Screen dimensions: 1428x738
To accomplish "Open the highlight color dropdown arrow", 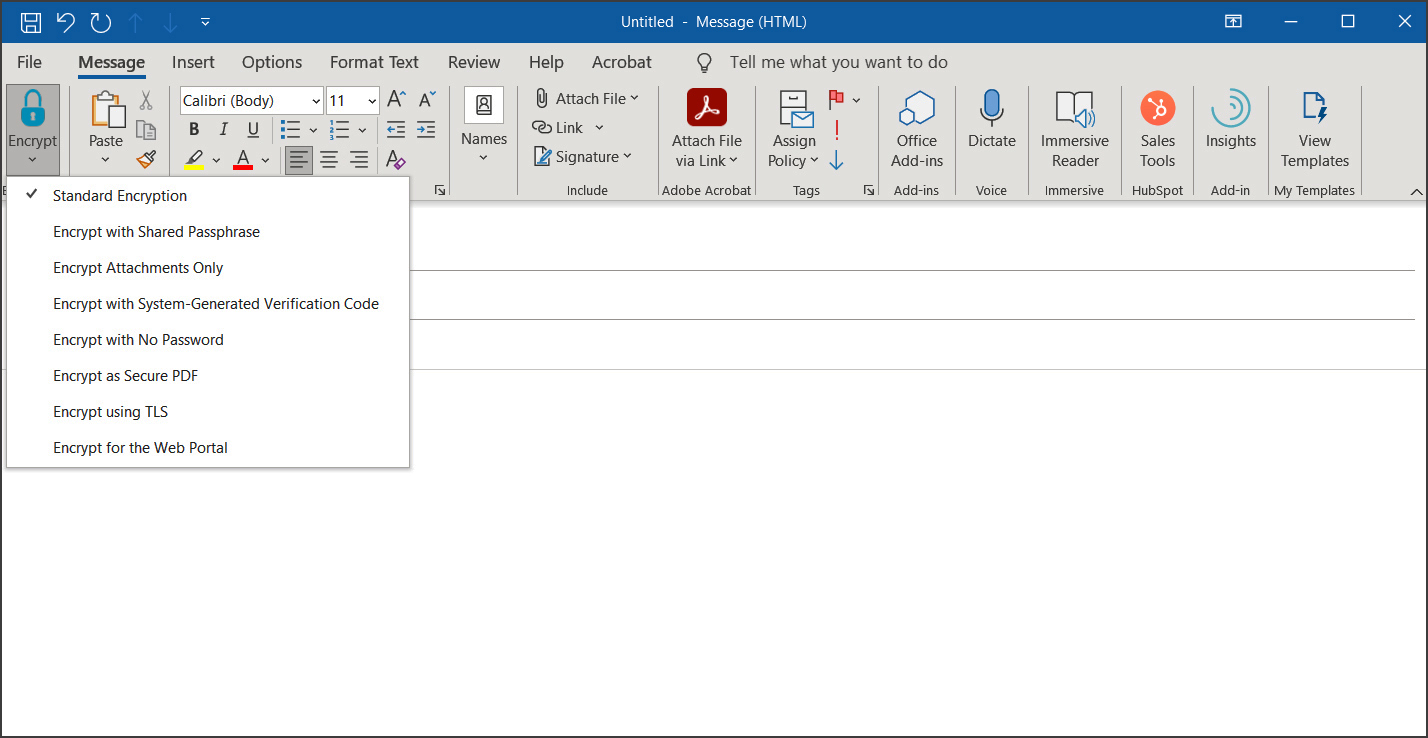I will coord(216,160).
